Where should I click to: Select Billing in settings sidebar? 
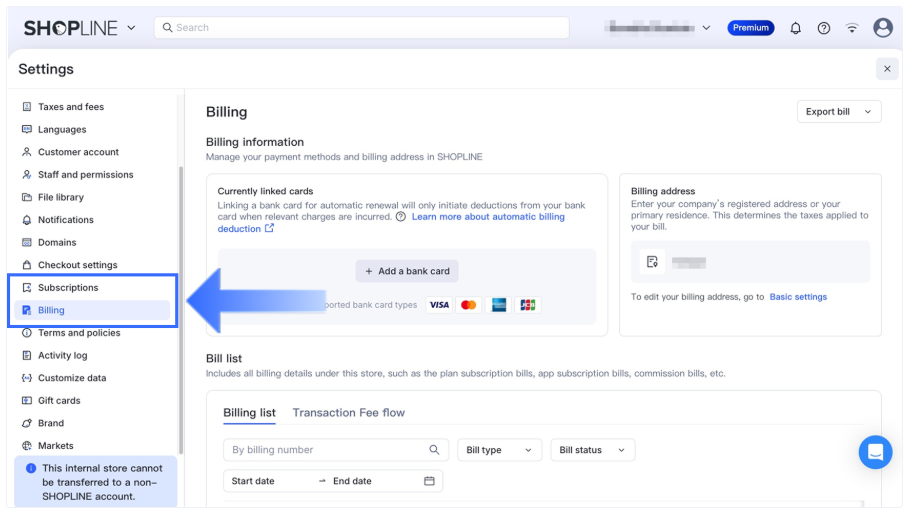click(92, 310)
